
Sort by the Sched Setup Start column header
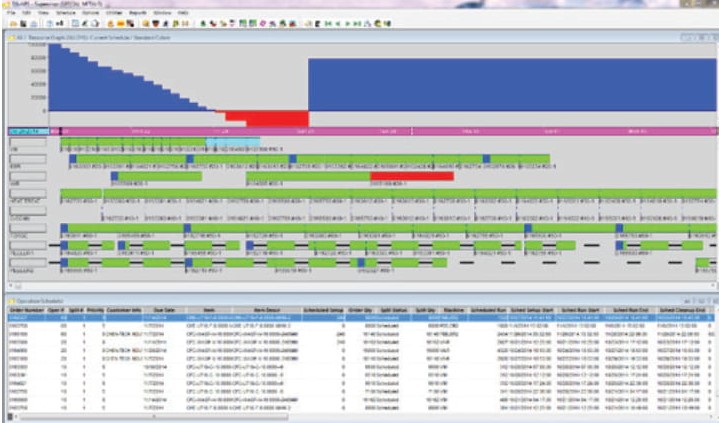pos(531,310)
